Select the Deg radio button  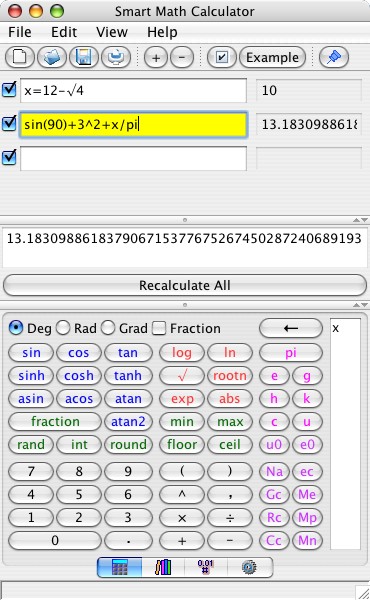click(x=16, y=328)
